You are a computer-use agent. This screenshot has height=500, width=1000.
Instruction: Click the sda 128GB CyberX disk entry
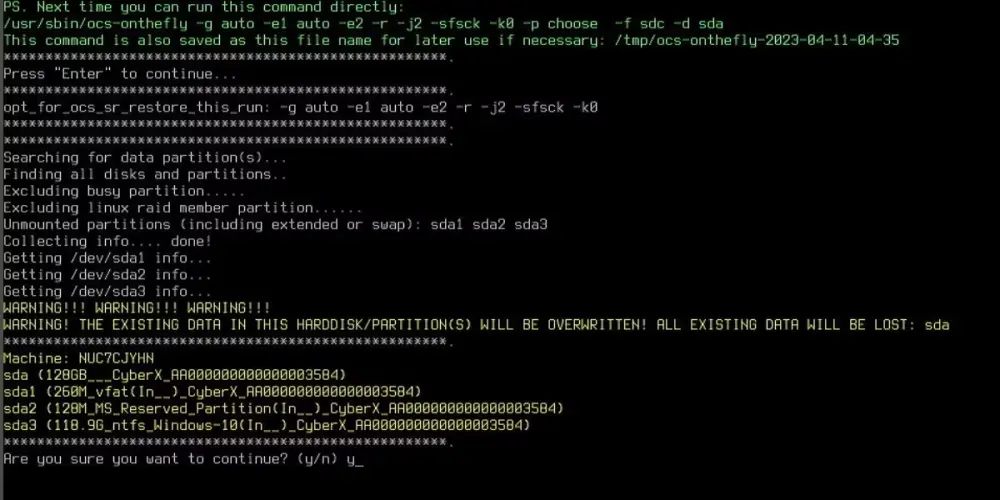175,375
